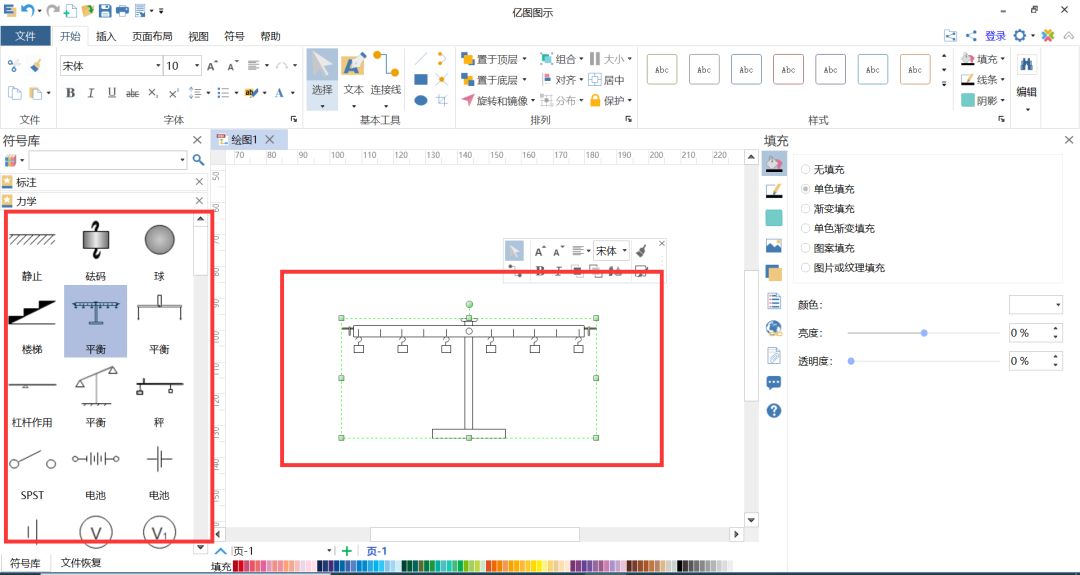The width and height of the screenshot is (1080, 575).
Task: Enable 图案填充 fill option
Action: (x=806, y=248)
